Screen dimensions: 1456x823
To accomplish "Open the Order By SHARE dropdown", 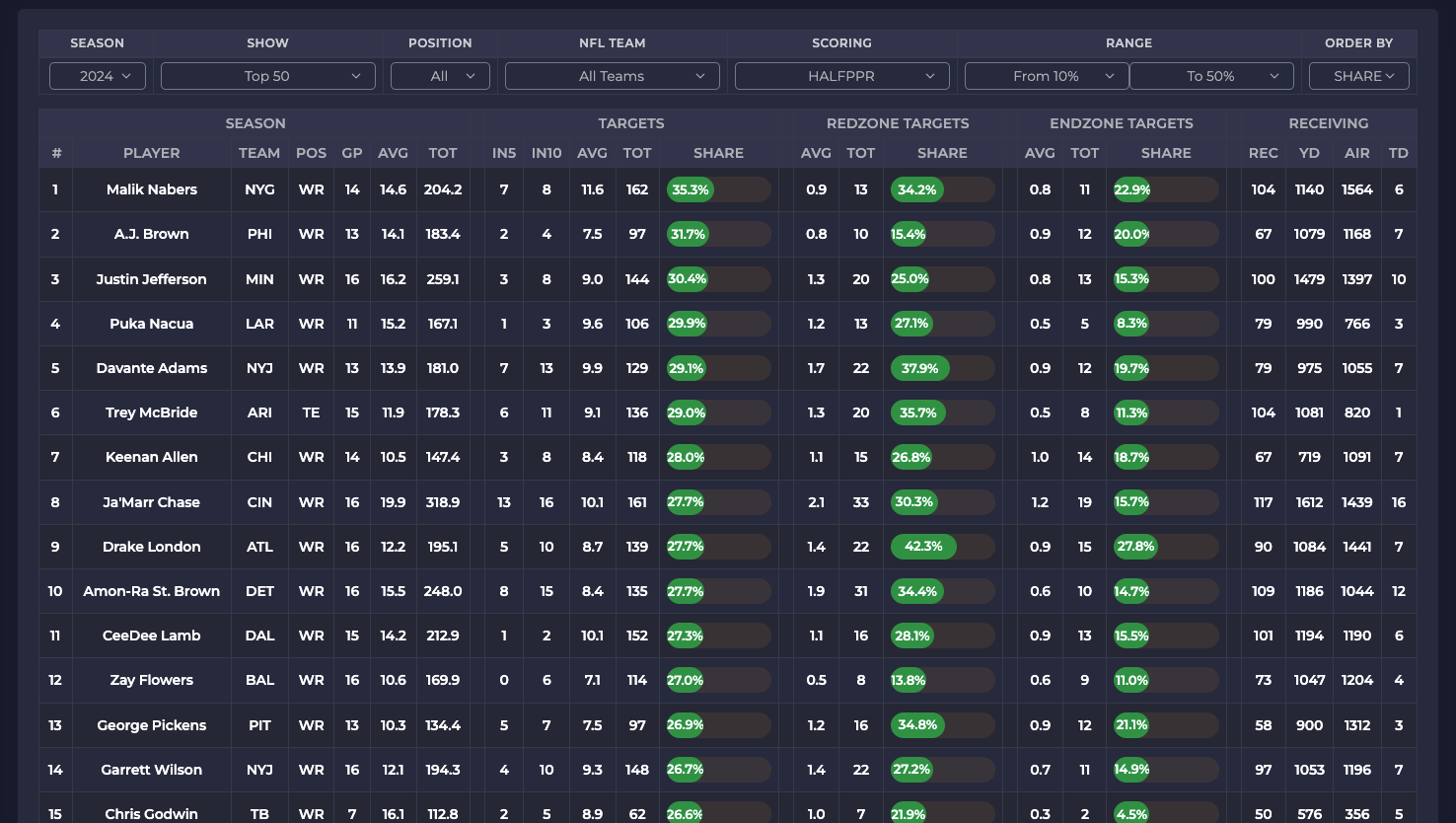I will point(1359,76).
